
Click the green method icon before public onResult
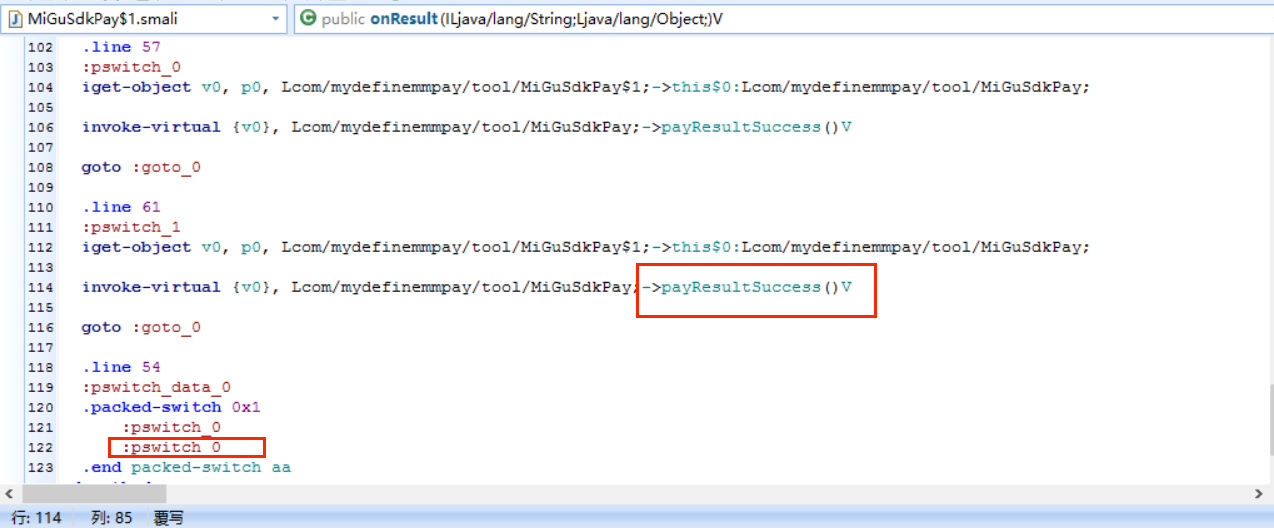pyautogui.click(x=308, y=18)
